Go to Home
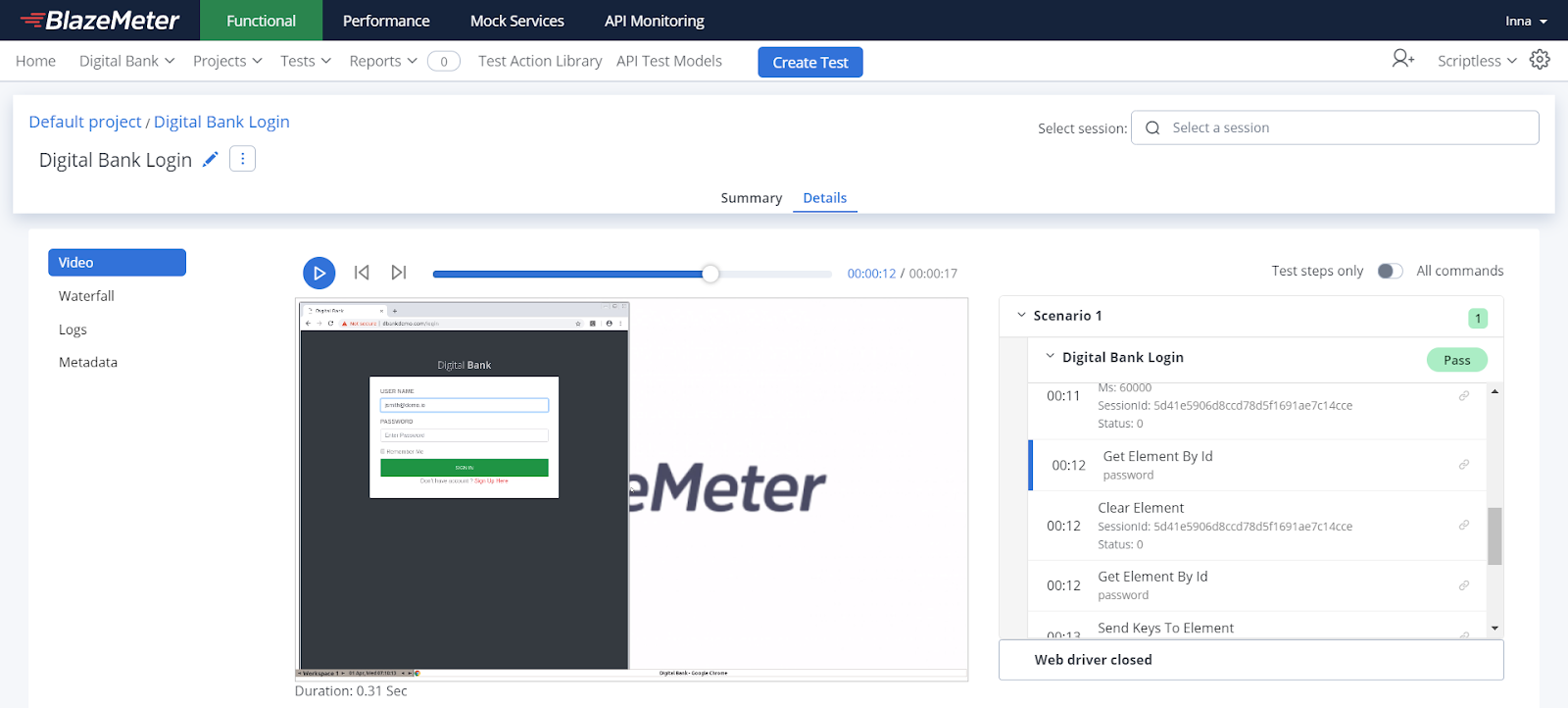Screen dimensions: 1568x708 point(35,61)
